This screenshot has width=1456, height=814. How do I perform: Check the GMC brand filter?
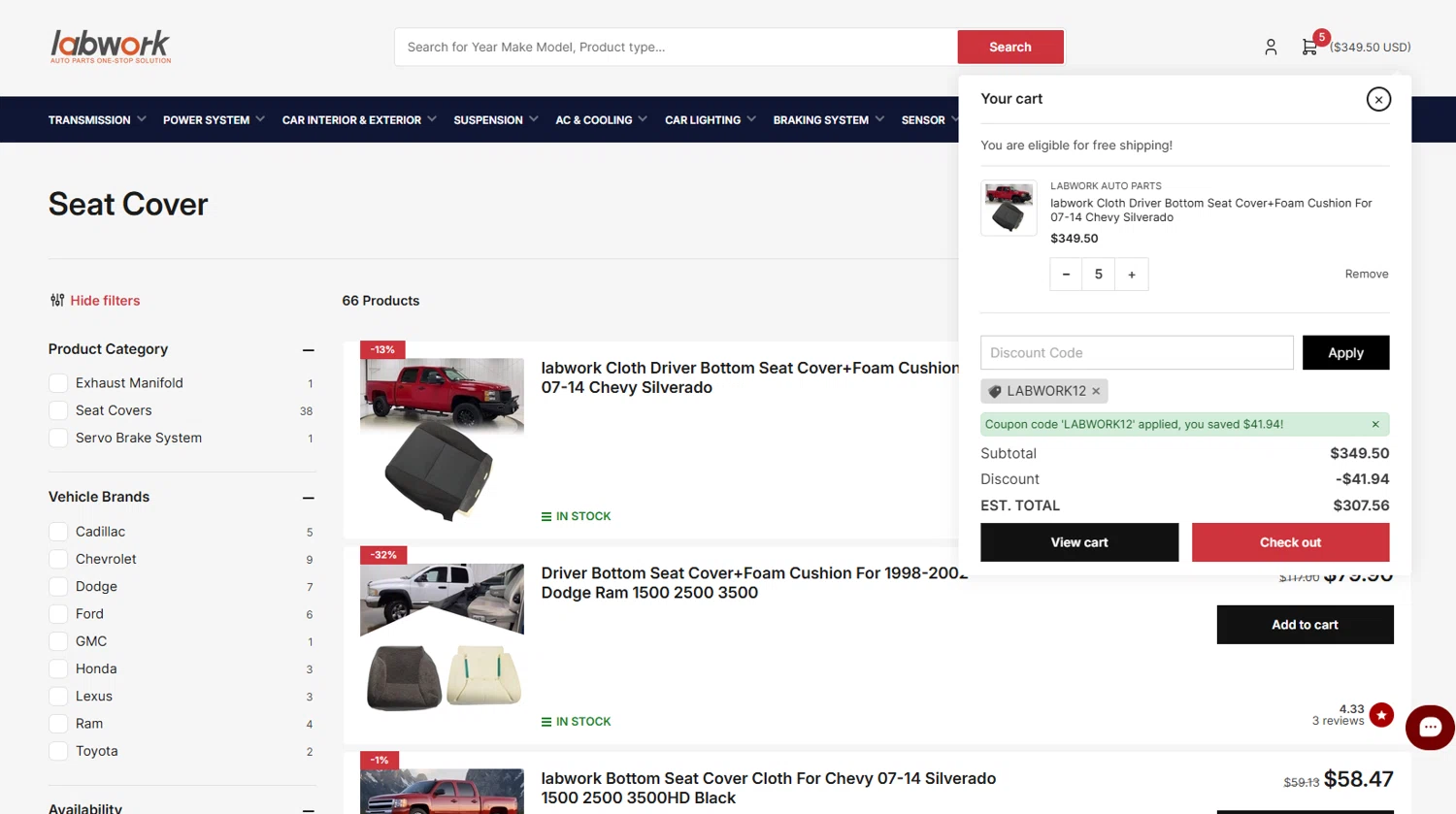coord(58,641)
